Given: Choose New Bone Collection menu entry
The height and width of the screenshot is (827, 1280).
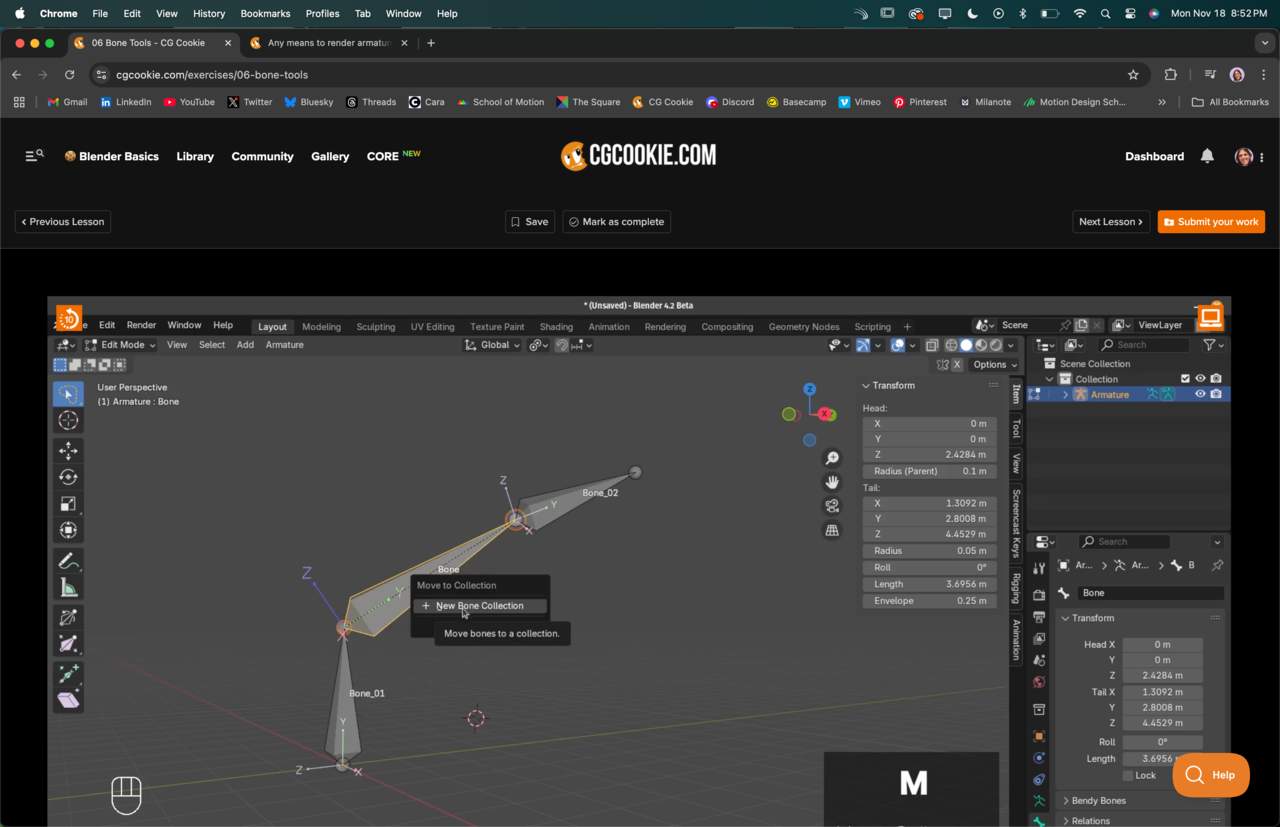Looking at the screenshot, I should (480, 606).
